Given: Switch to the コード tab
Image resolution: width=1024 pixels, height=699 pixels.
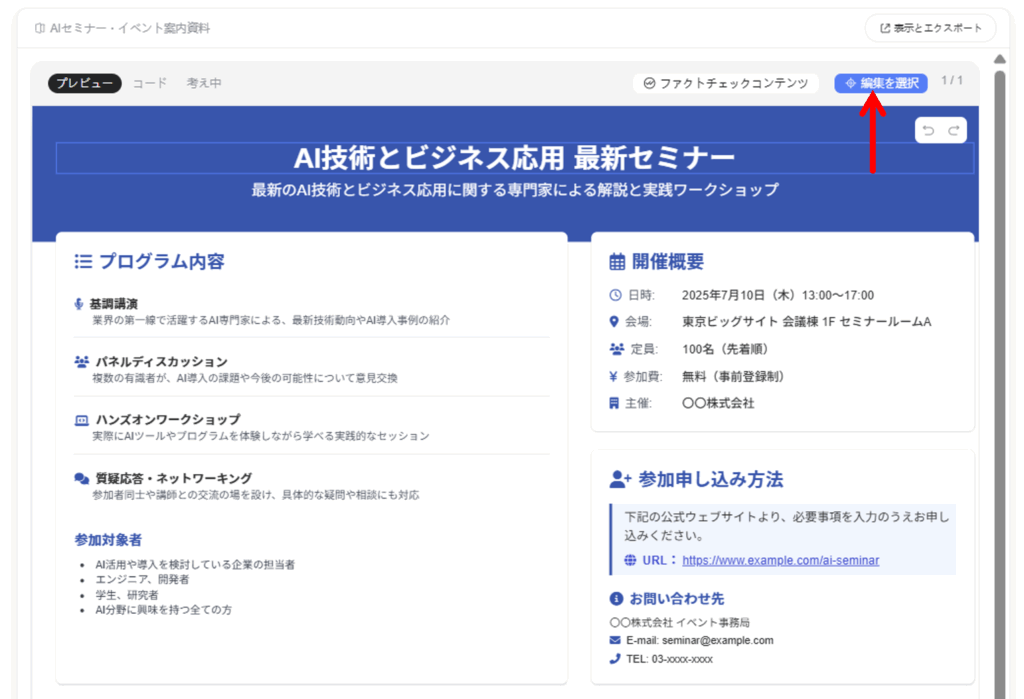Looking at the screenshot, I should tap(150, 83).
